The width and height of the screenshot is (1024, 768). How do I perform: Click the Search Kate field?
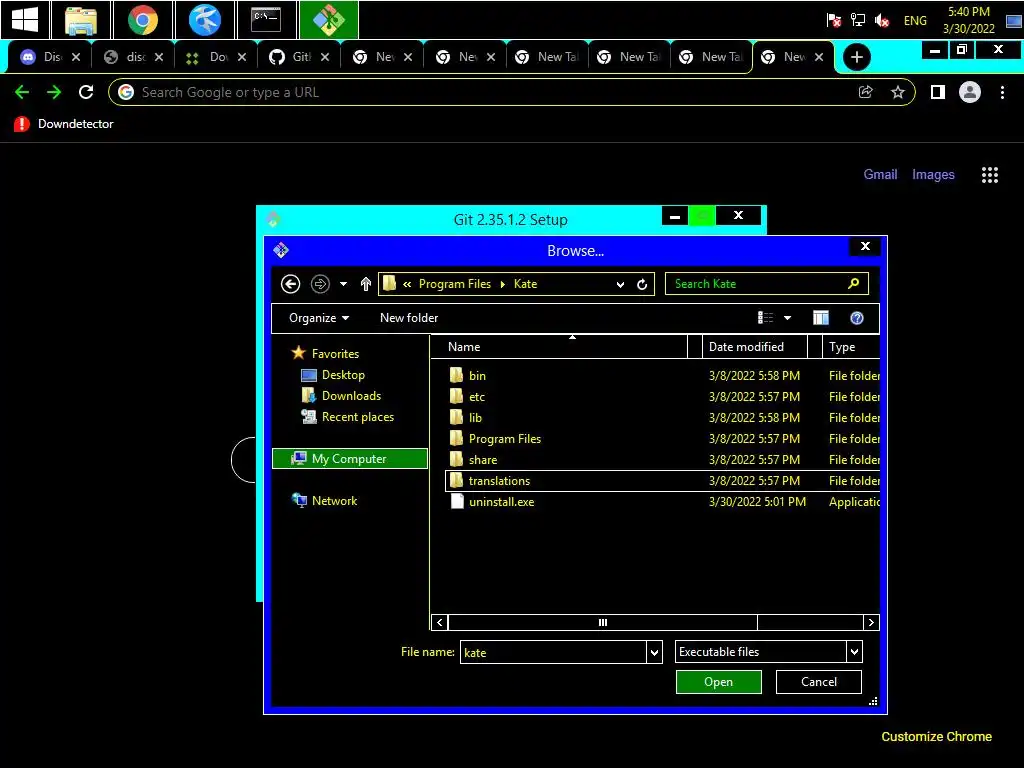click(767, 284)
